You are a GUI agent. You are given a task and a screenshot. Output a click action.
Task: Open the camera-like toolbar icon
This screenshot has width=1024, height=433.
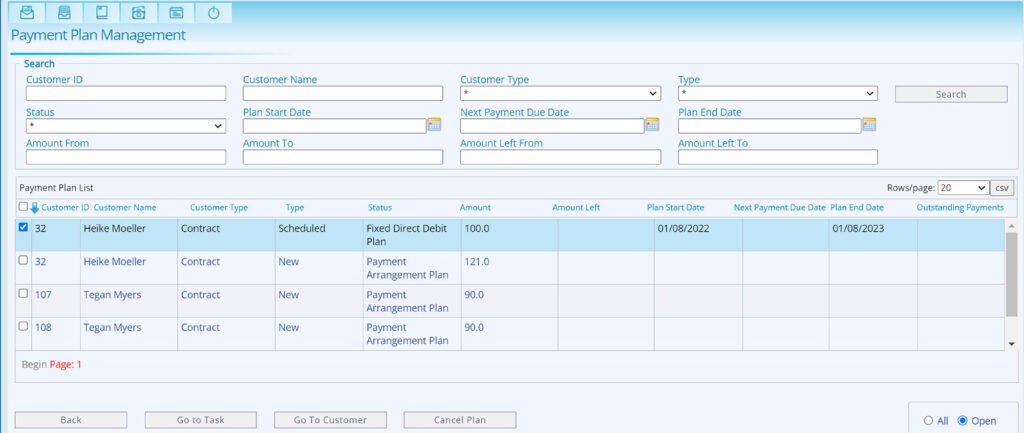click(x=138, y=12)
